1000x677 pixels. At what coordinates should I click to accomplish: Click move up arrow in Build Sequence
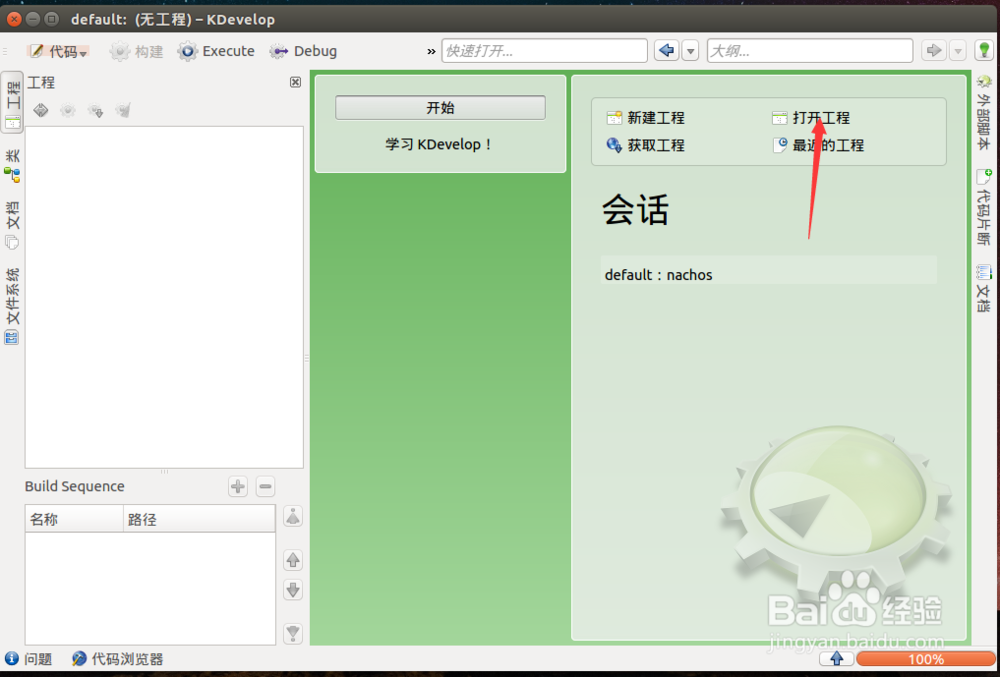(x=293, y=560)
